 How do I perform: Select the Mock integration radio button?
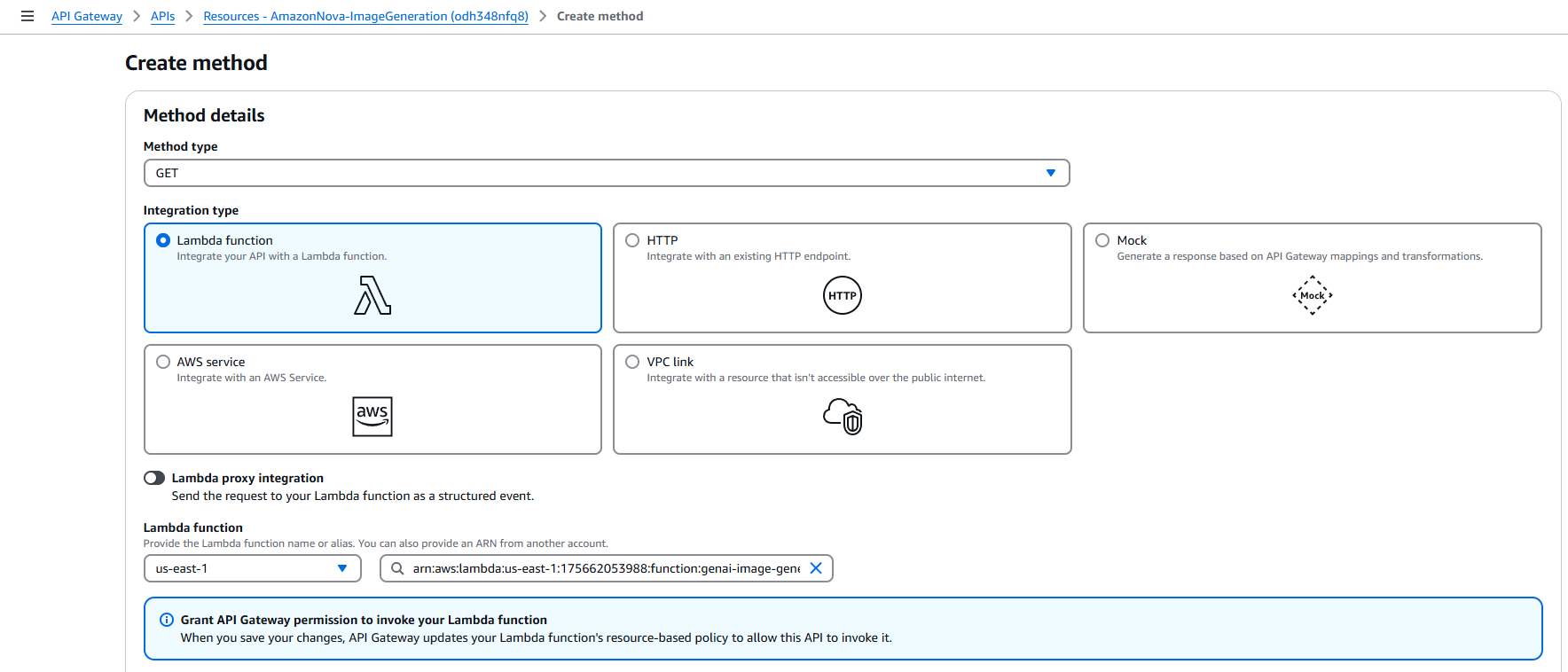click(1102, 240)
